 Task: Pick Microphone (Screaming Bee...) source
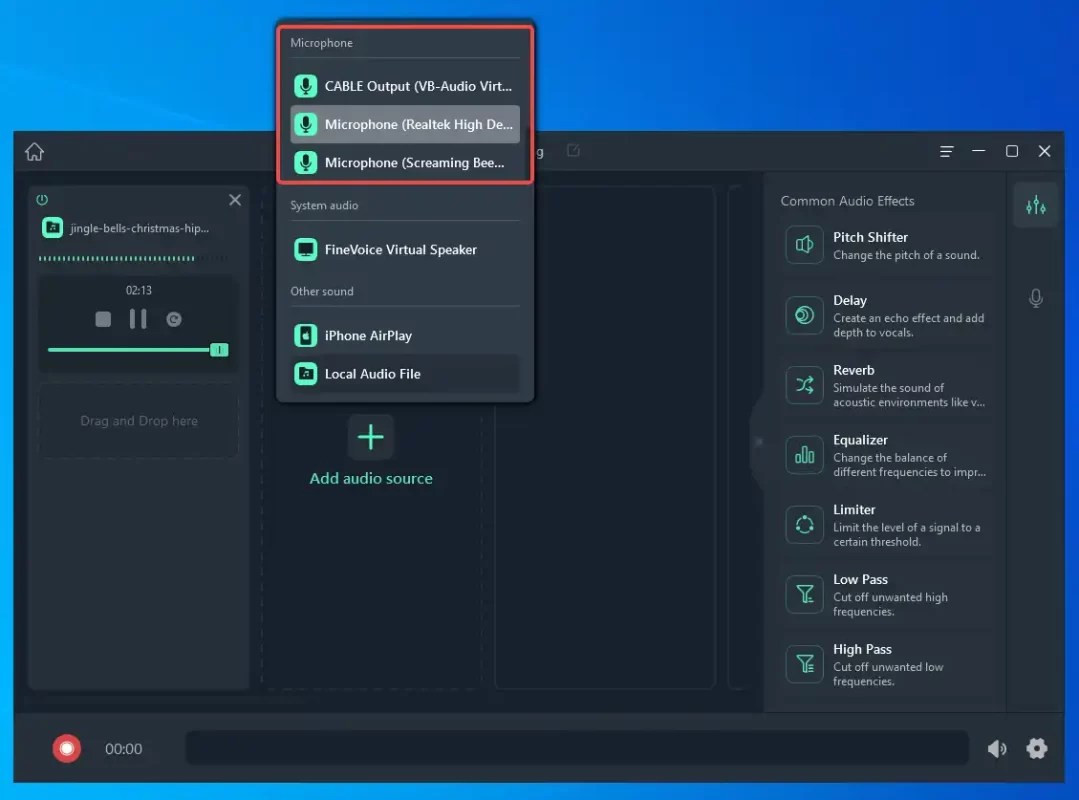point(405,163)
